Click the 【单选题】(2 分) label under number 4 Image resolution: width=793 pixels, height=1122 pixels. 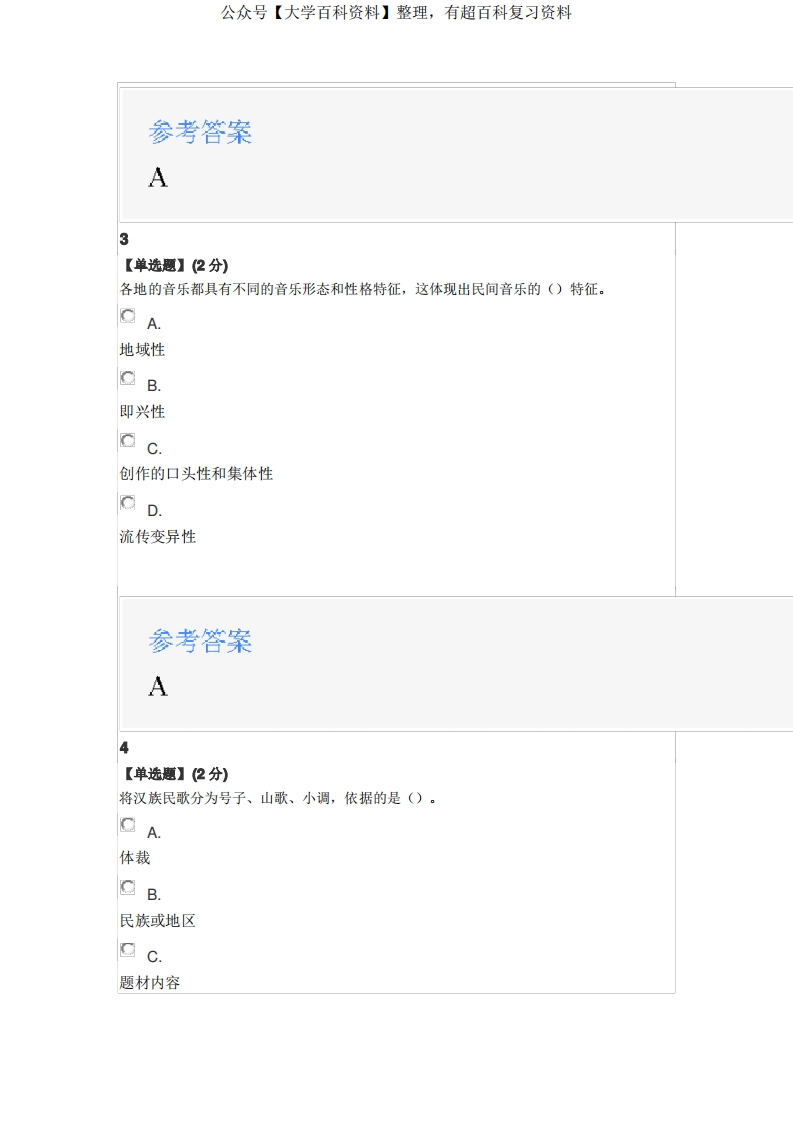point(174,774)
